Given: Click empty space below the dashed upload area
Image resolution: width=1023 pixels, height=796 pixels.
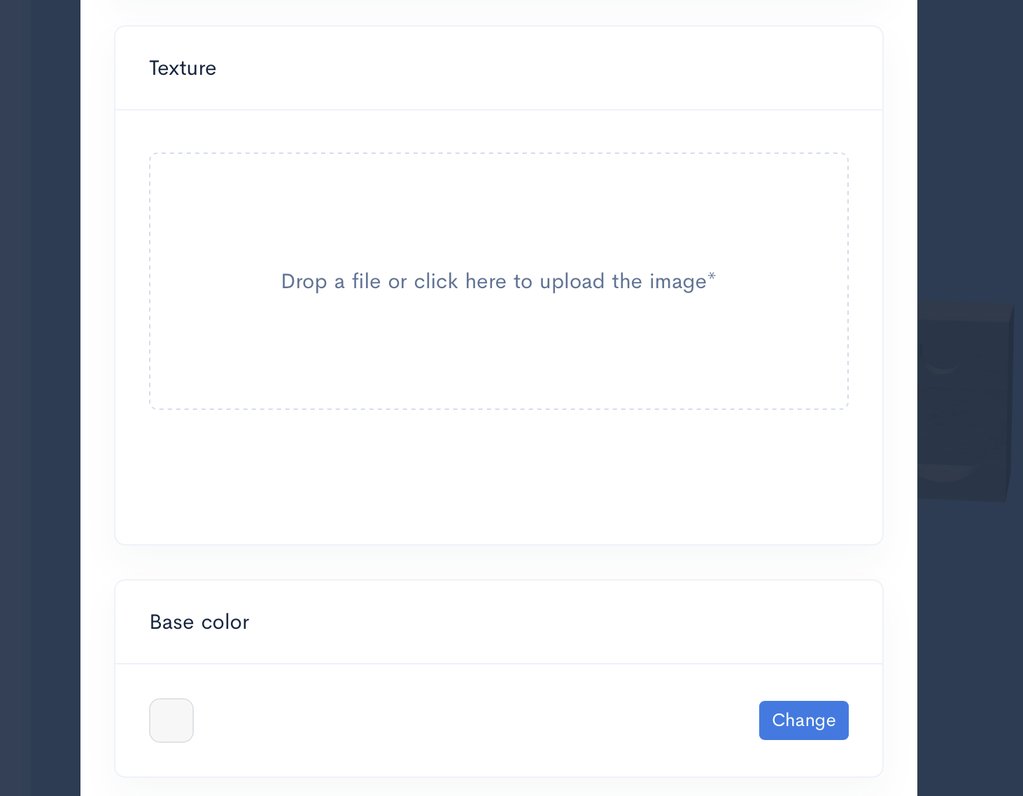Looking at the screenshot, I should 498,475.
